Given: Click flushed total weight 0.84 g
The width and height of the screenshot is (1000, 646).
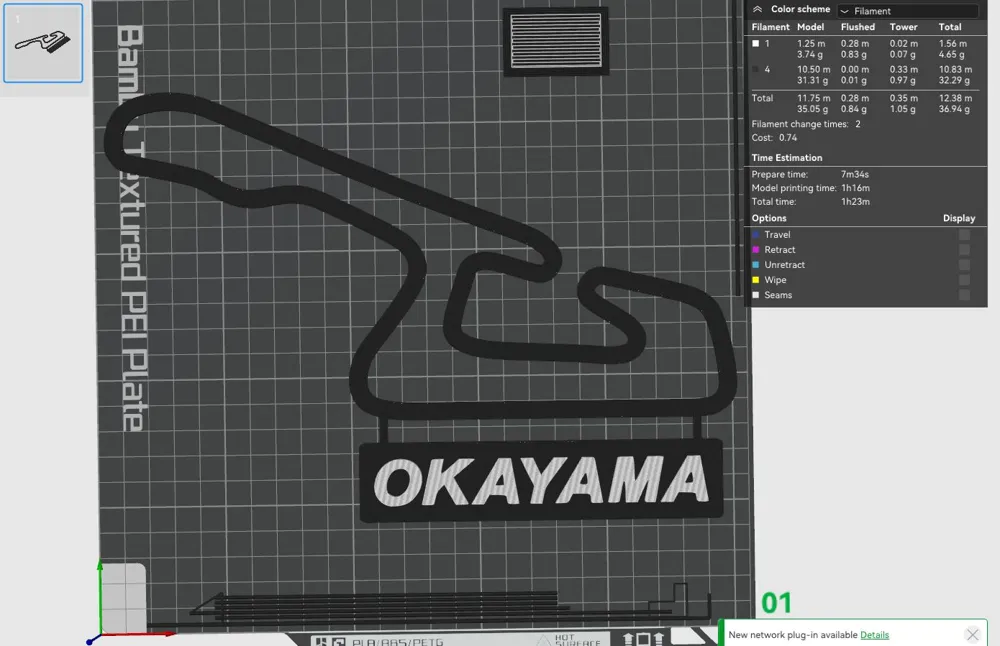Looking at the screenshot, I should click(854, 109).
